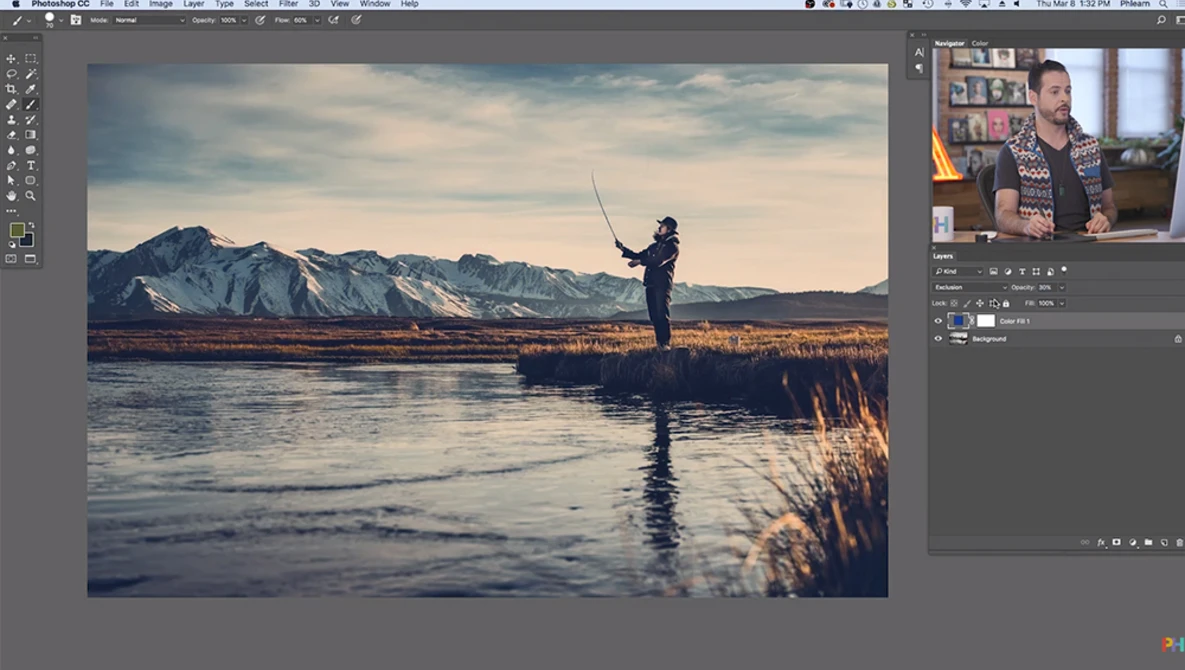This screenshot has width=1185, height=670.
Task: Select the Sponge tool
Action: 30,150
